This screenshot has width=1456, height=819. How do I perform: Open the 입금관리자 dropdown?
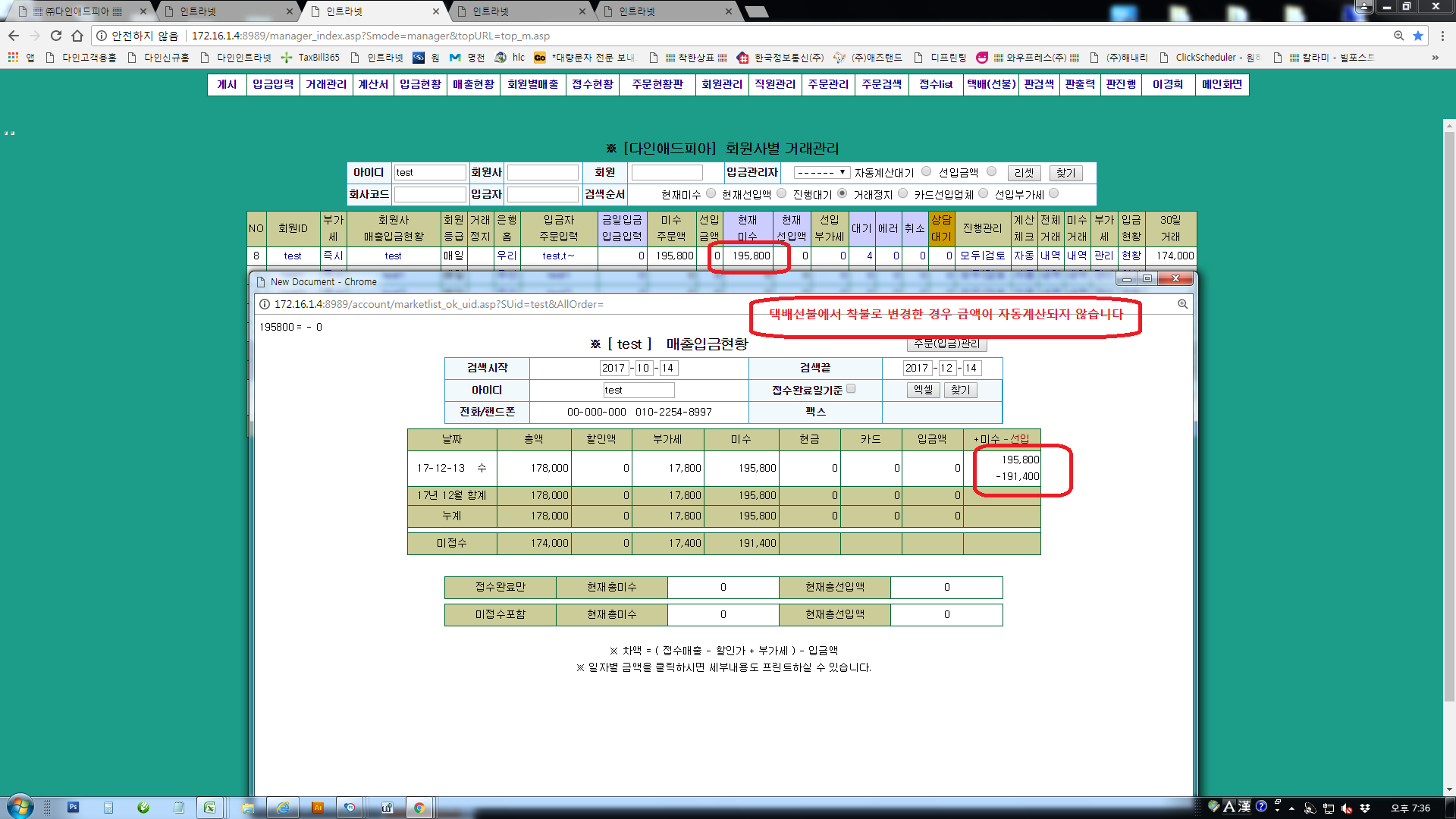pos(821,173)
